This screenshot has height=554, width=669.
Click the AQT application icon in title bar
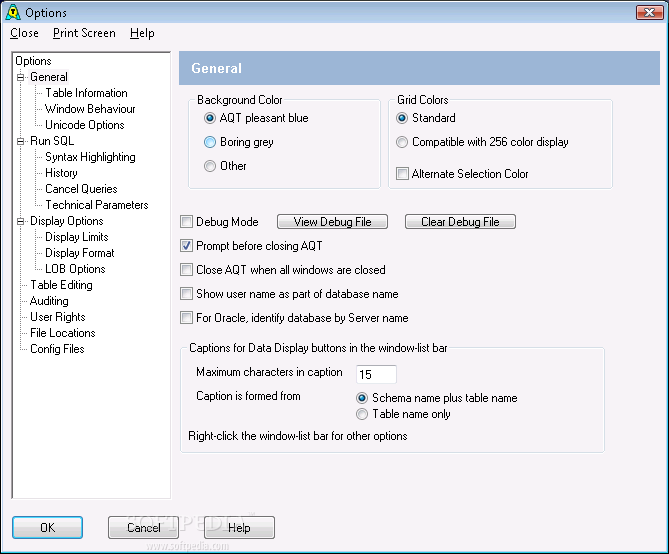click(13, 12)
